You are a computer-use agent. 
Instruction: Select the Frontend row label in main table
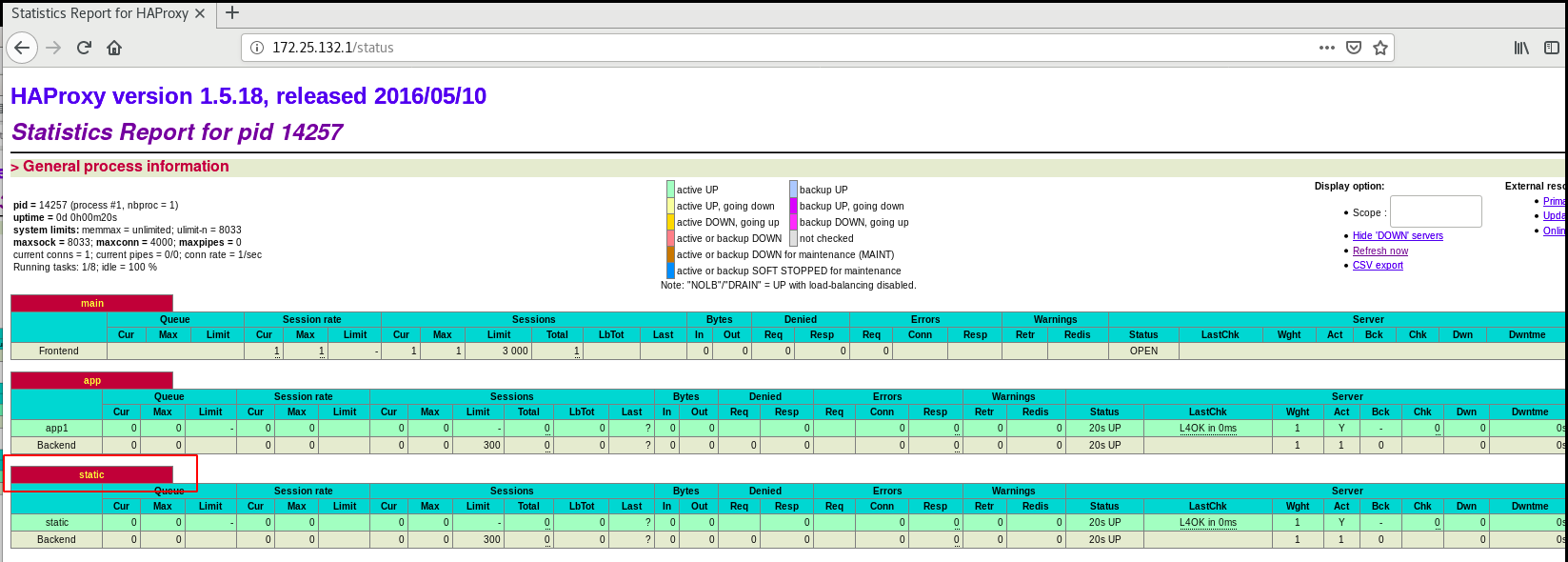[59, 351]
